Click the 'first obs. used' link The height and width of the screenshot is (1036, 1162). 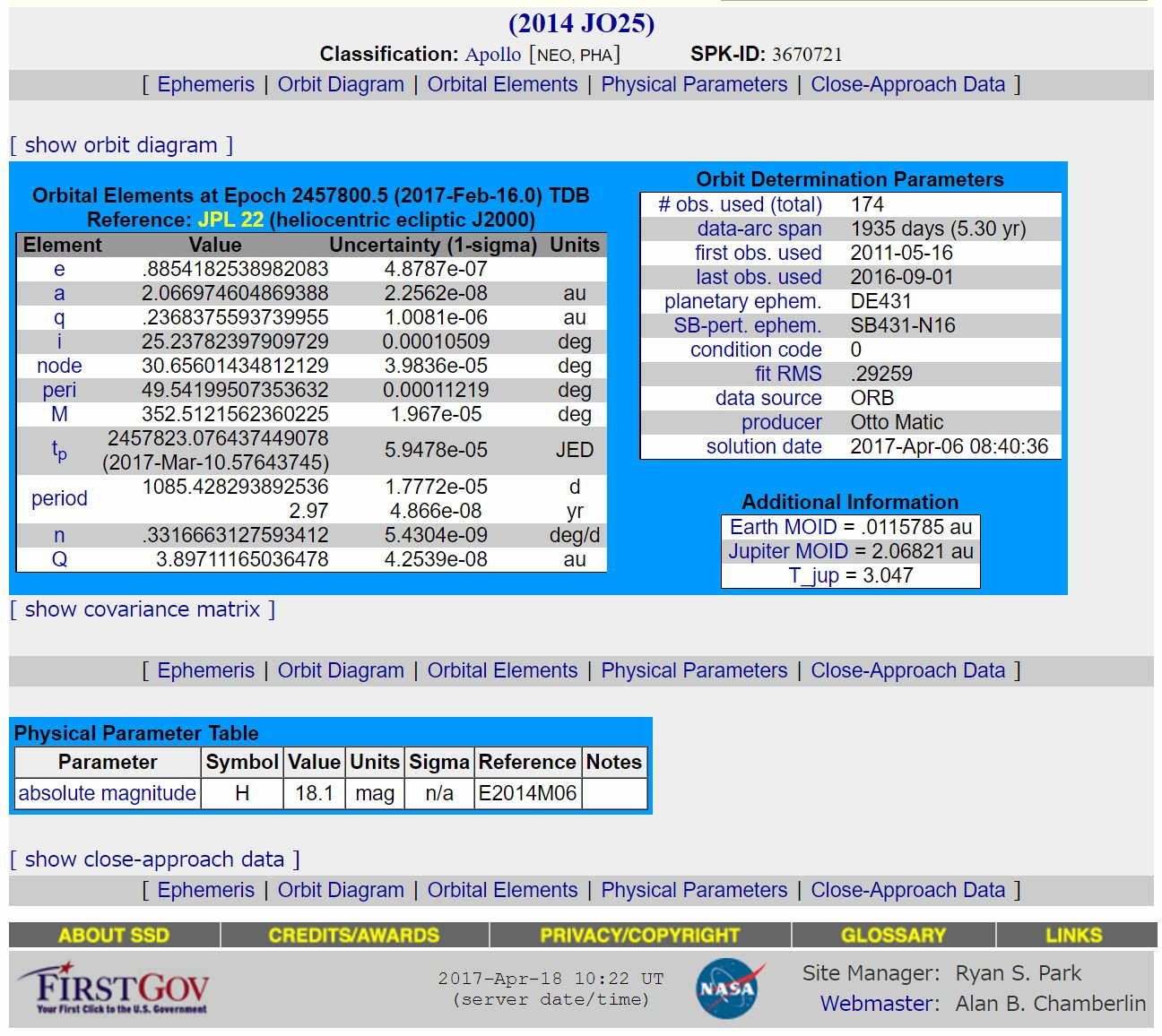(x=759, y=253)
